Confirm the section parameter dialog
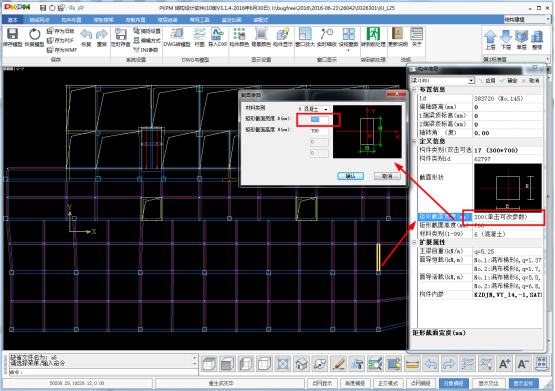The height and width of the screenshot is (391, 555). click(350, 176)
